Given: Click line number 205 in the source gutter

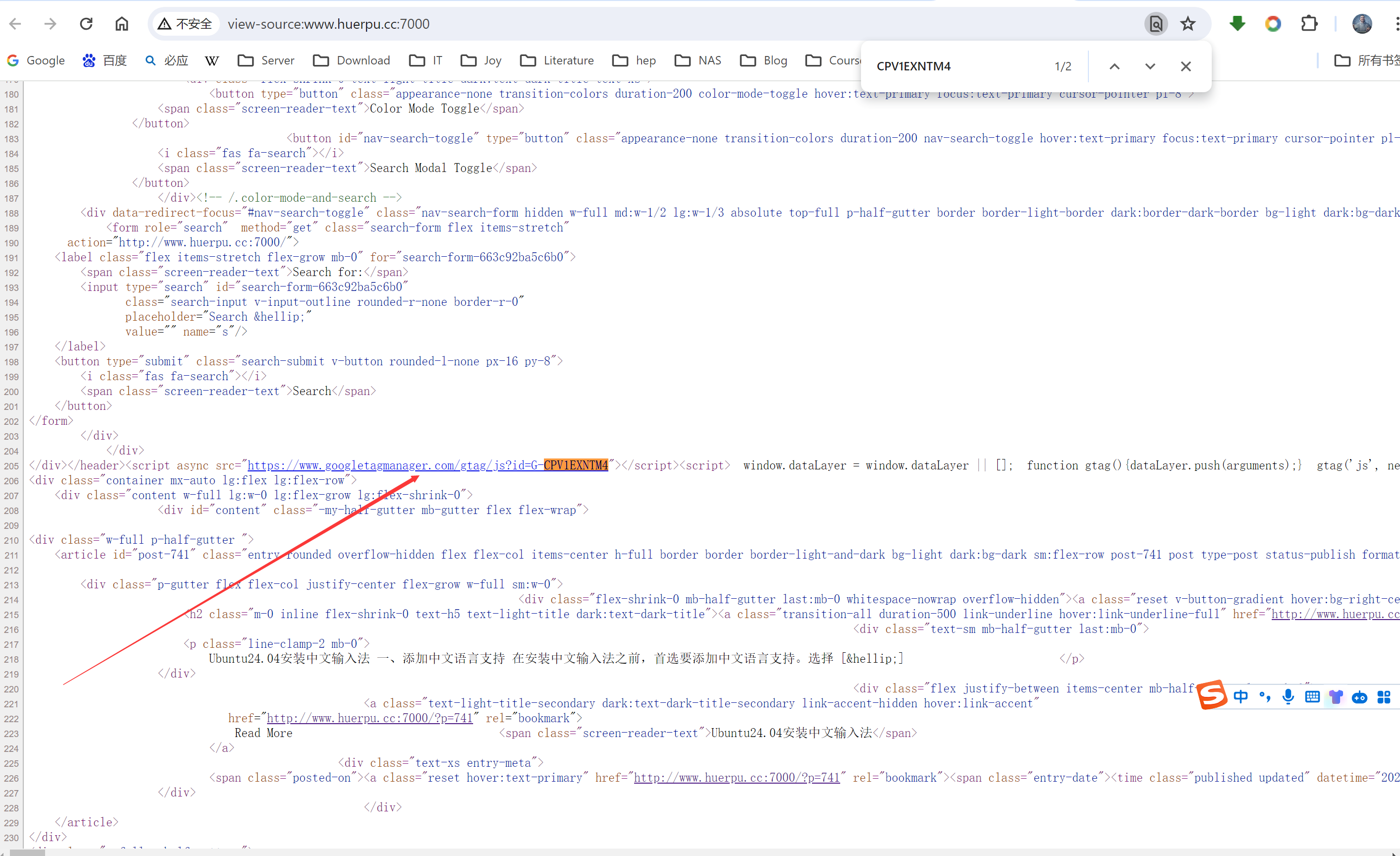Looking at the screenshot, I should 11,466.
